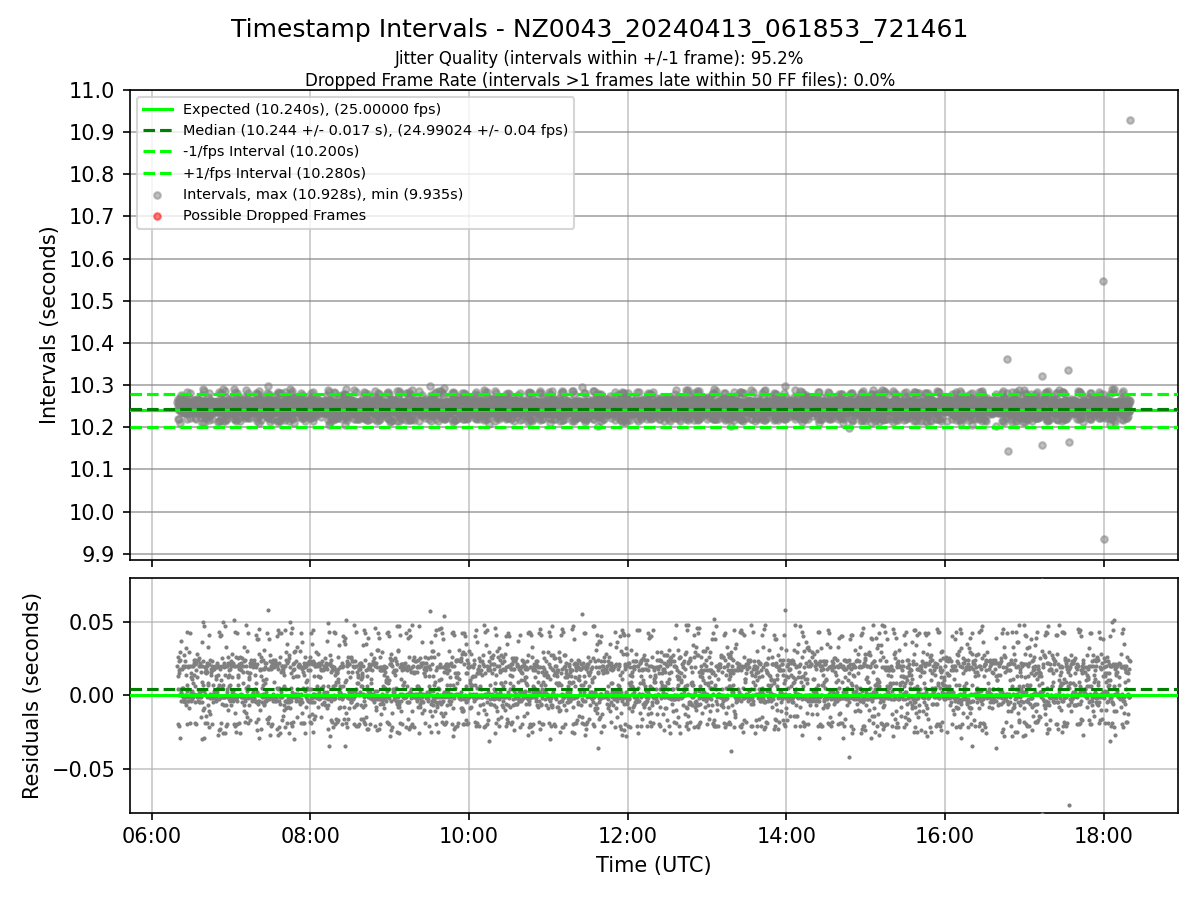Click legend entry Intervals, max (10.928s)
This screenshot has width=1200, height=900.
pyautogui.click(x=323, y=194)
